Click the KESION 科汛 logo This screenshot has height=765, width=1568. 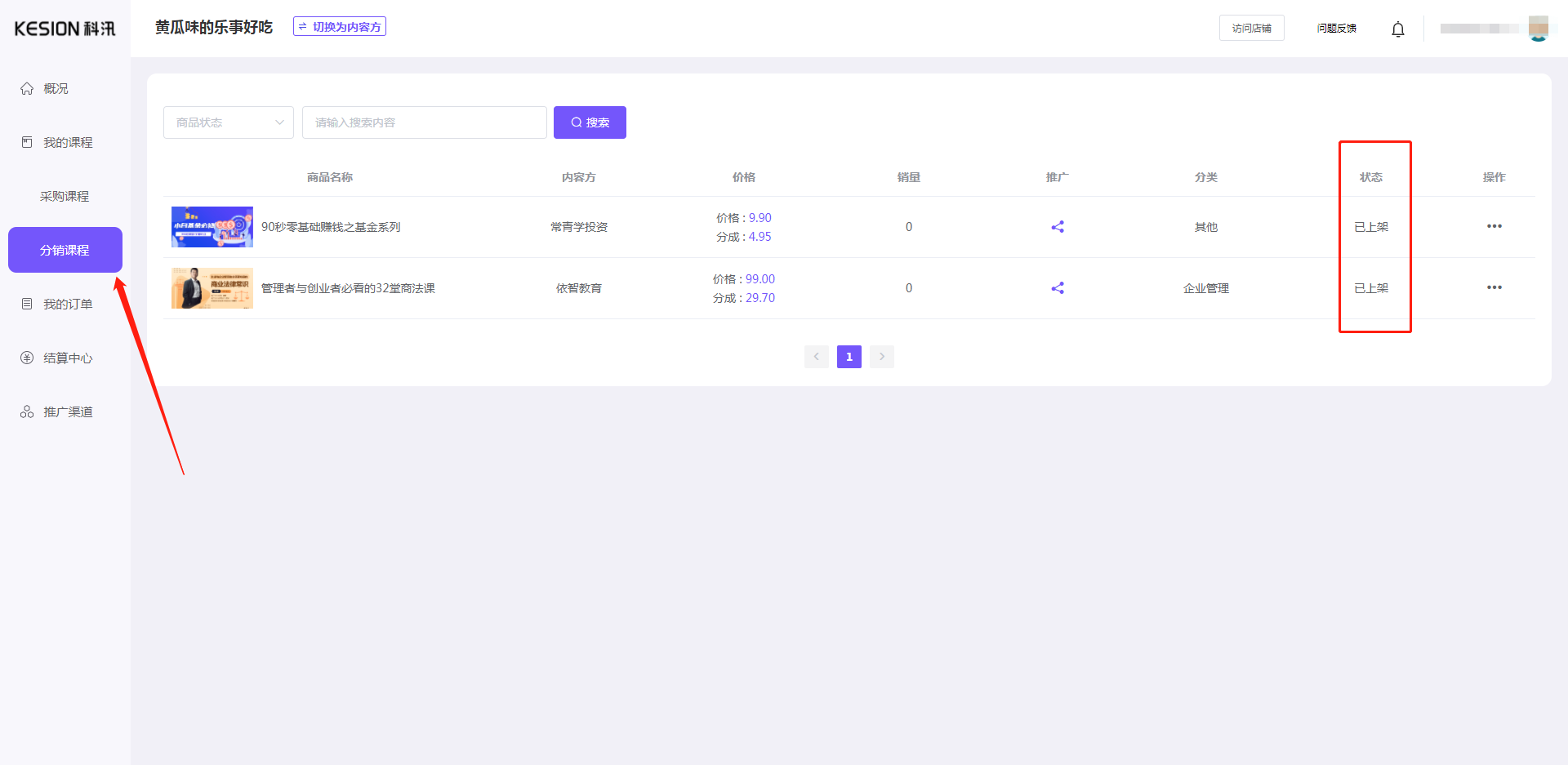tap(65, 29)
